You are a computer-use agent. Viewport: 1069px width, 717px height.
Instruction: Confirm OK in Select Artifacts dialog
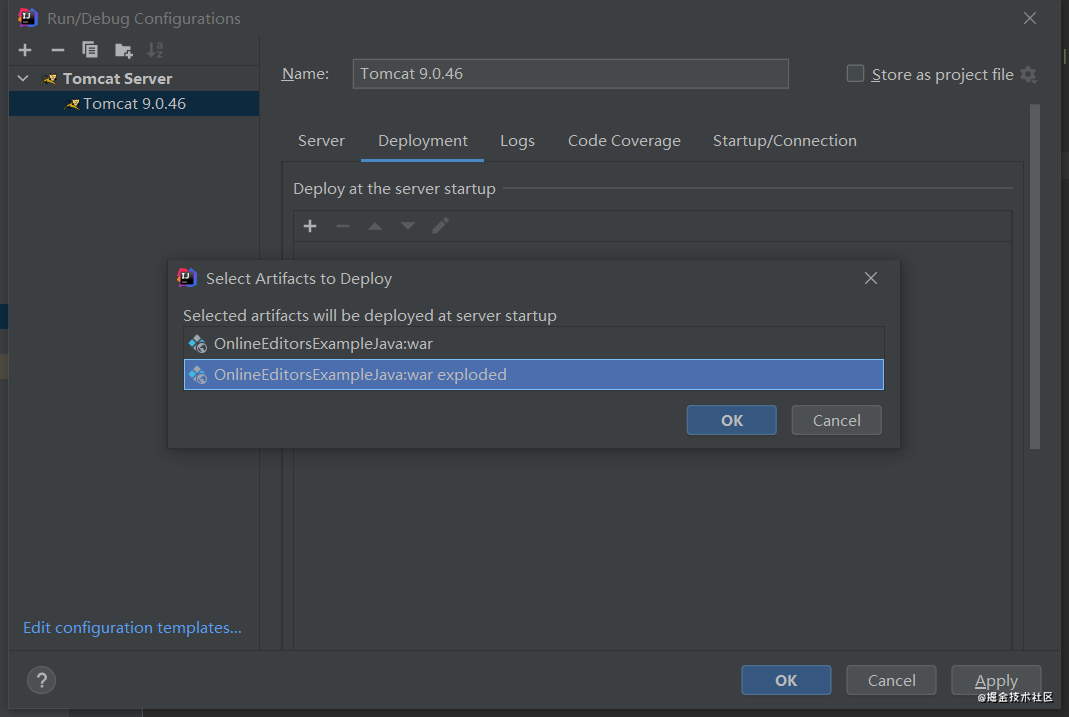[732, 421]
